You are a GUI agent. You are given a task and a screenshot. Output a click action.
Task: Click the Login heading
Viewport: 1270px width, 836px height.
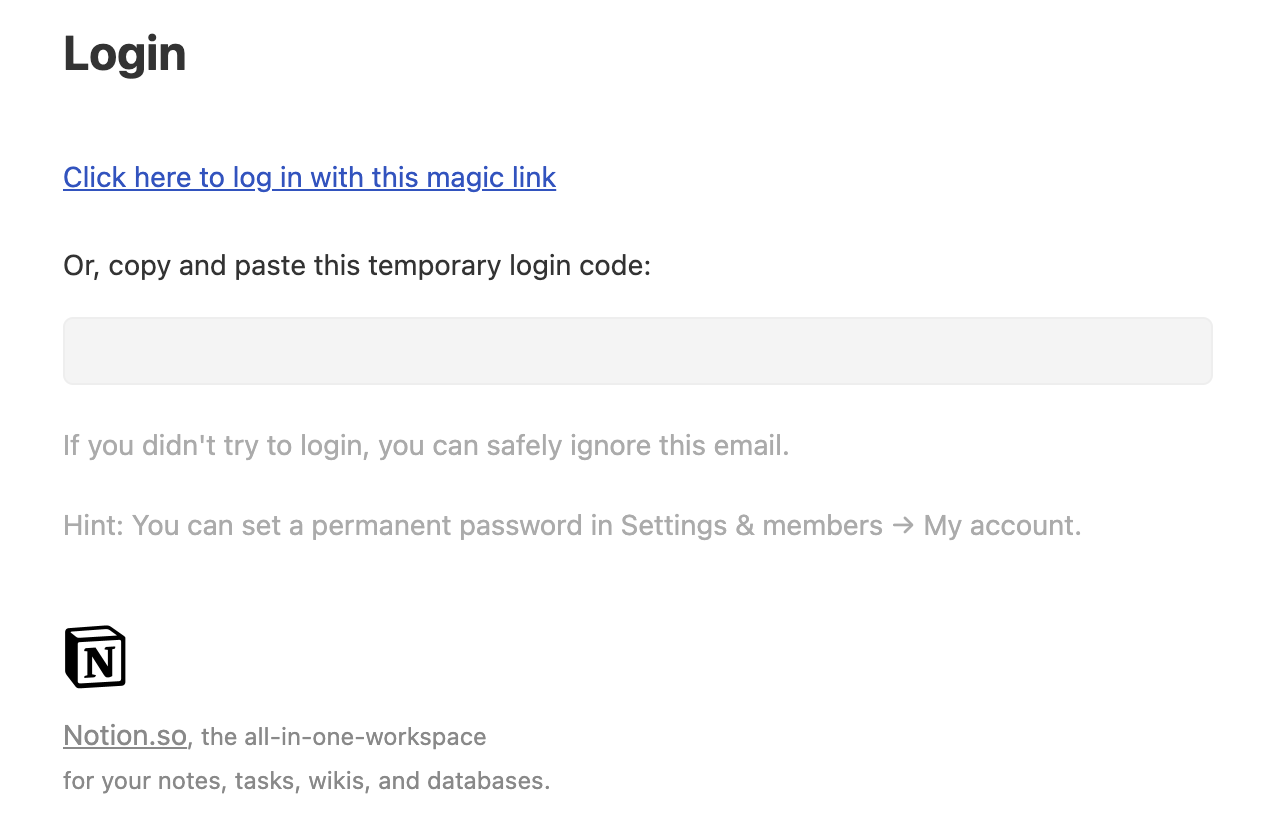pyautogui.click(x=125, y=54)
